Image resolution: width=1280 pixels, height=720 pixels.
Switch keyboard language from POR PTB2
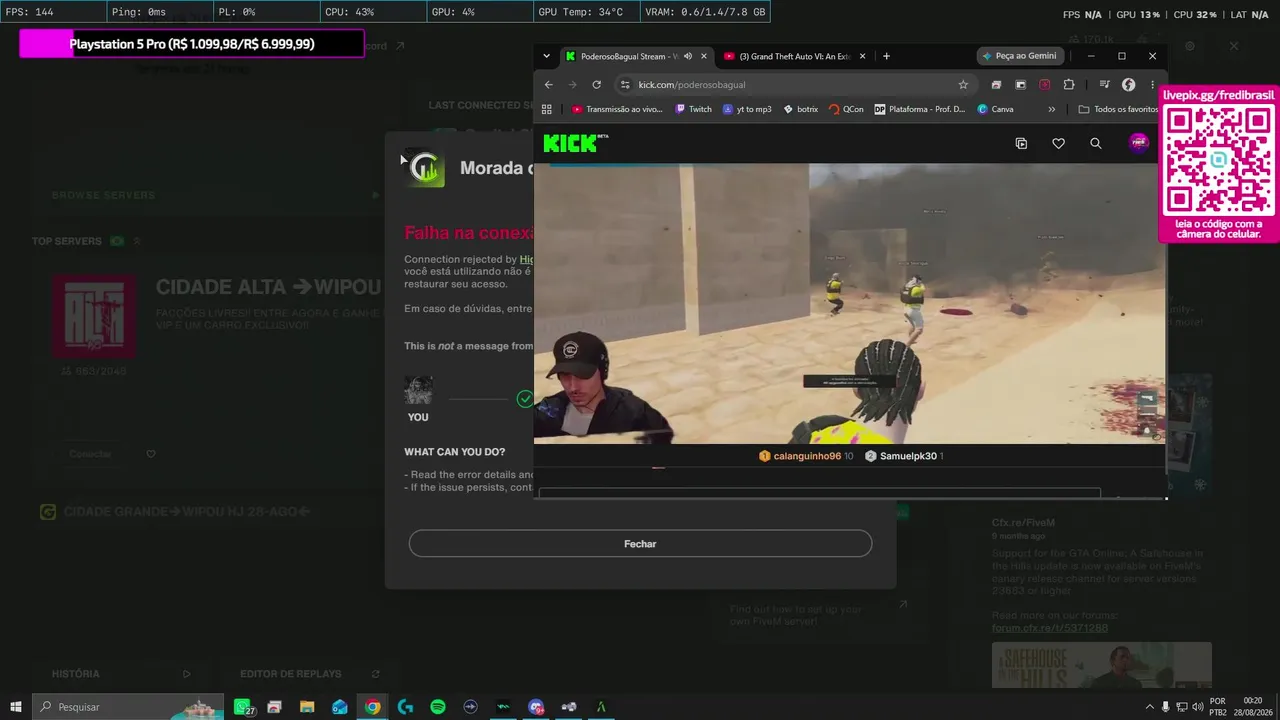[1218, 707]
